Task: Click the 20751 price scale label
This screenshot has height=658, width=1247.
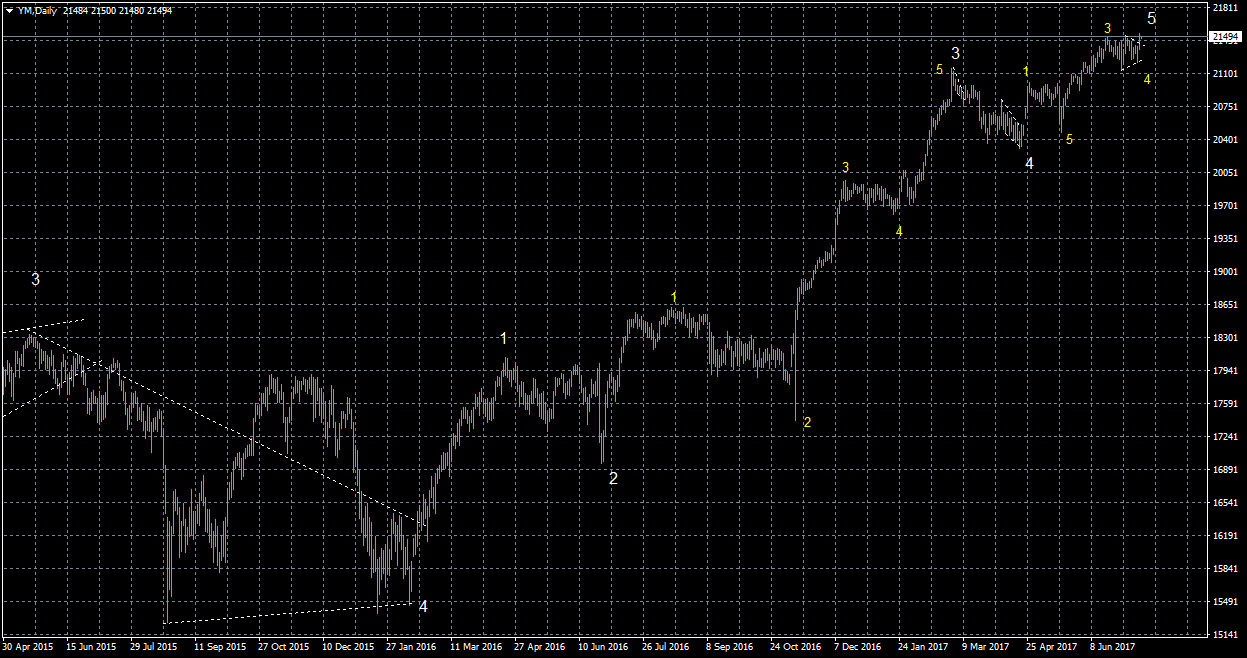Action: (x=1224, y=107)
